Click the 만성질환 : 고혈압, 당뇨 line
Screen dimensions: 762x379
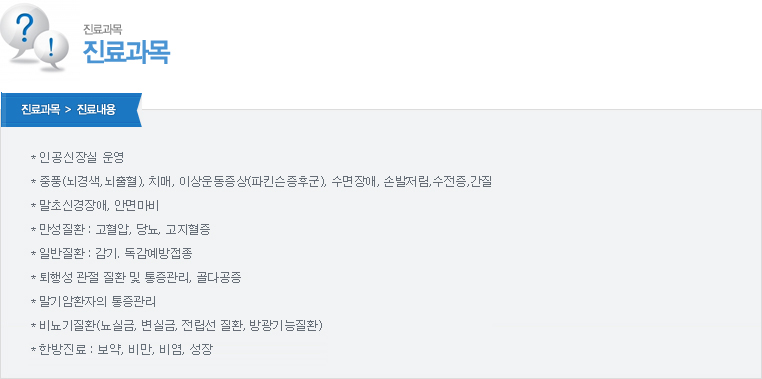121,230
